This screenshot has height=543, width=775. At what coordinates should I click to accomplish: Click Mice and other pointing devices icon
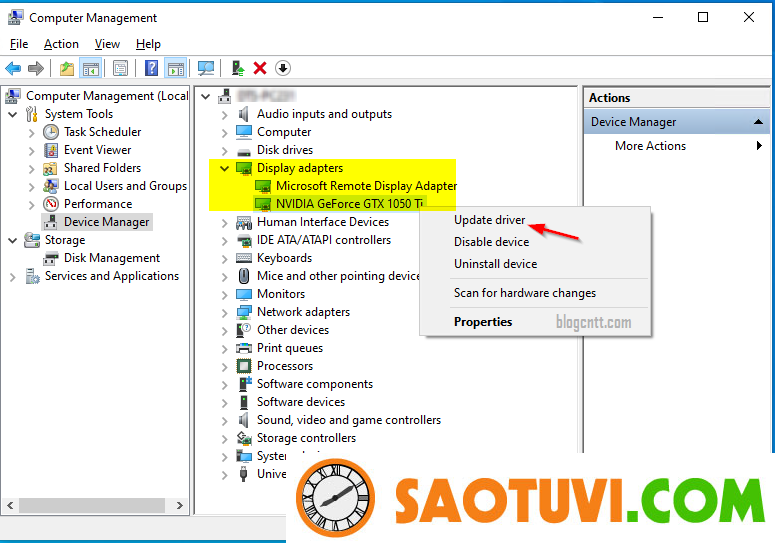coord(244,276)
